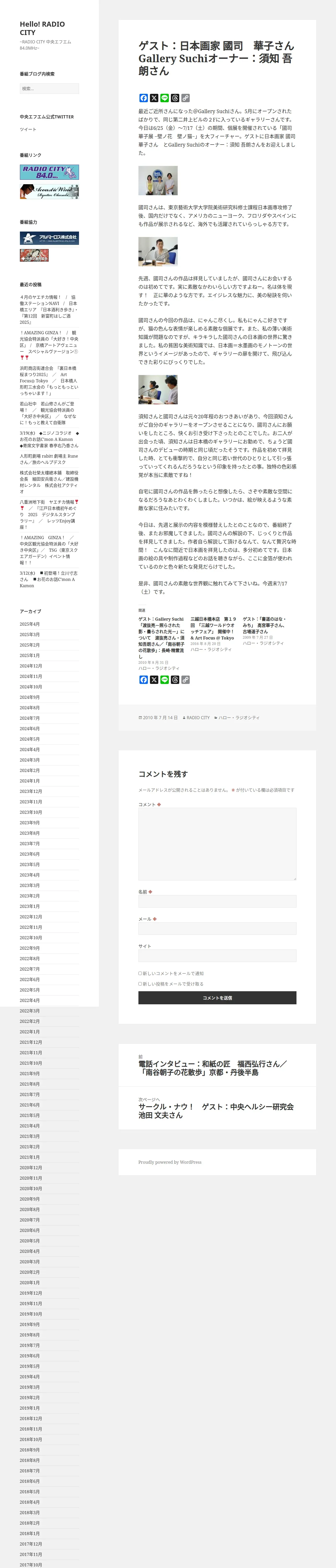
Task: Open recent post 人形町劇場 rabitt 劇場主
Action: point(49,459)
